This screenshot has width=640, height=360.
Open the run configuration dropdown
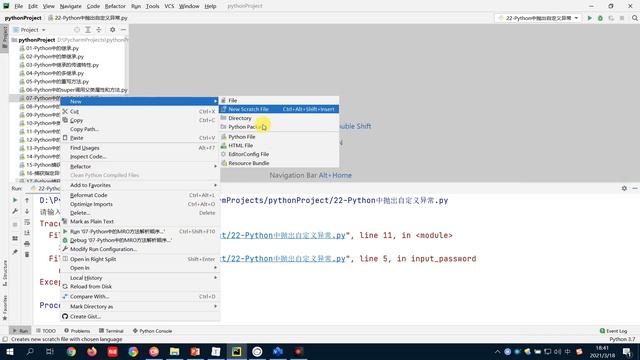pos(539,18)
